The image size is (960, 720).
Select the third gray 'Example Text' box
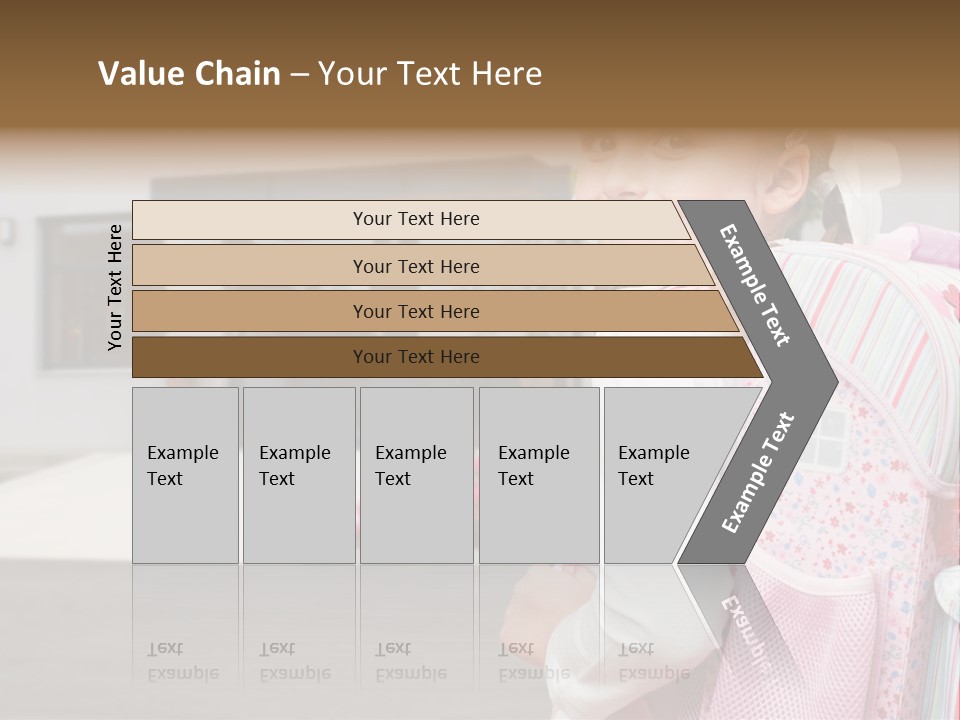tap(416, 475)
